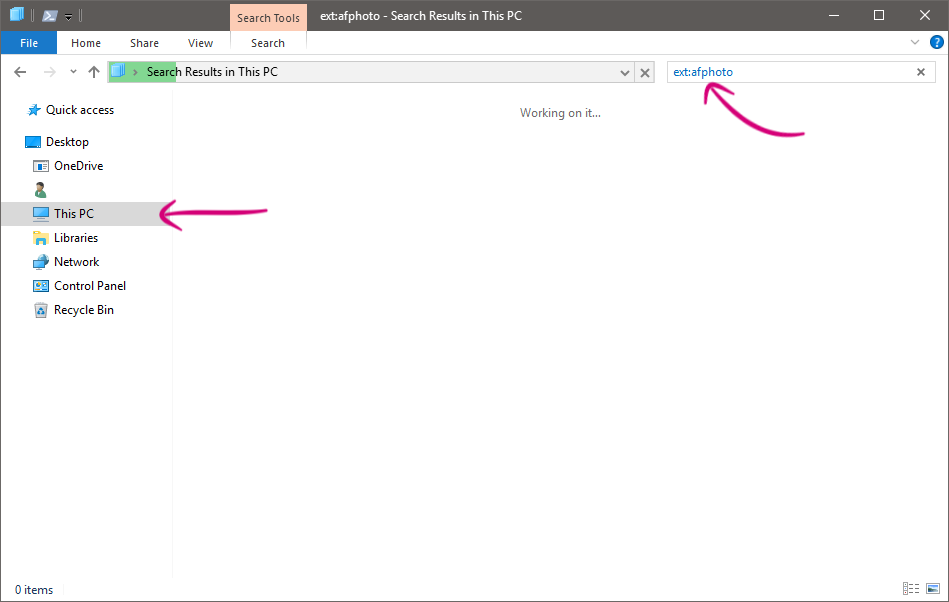Viewport: 949px width, 602px height.
Task: Go forward with the right arrow button
Action: tap(50, 72)
